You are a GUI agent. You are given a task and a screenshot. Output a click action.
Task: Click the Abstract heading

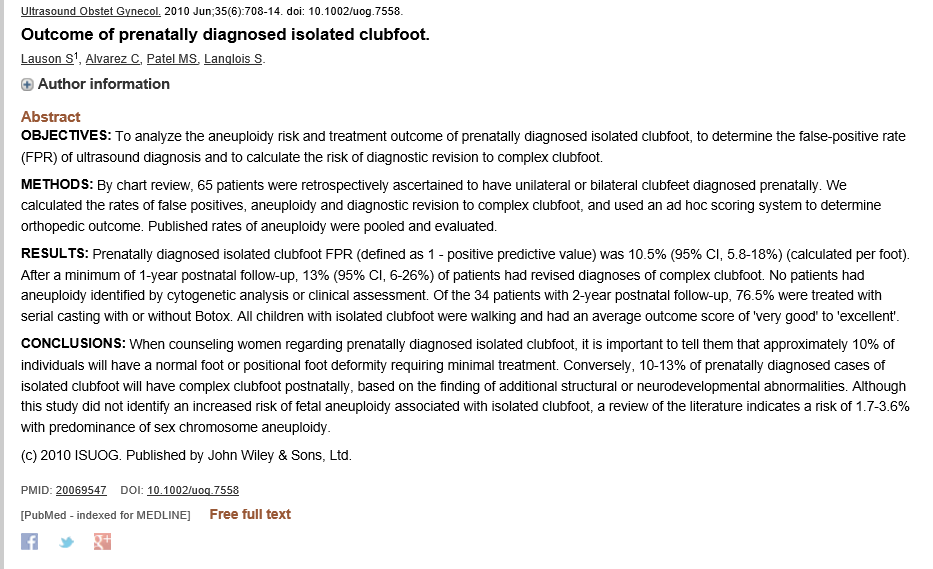click(x=51, y=117)
